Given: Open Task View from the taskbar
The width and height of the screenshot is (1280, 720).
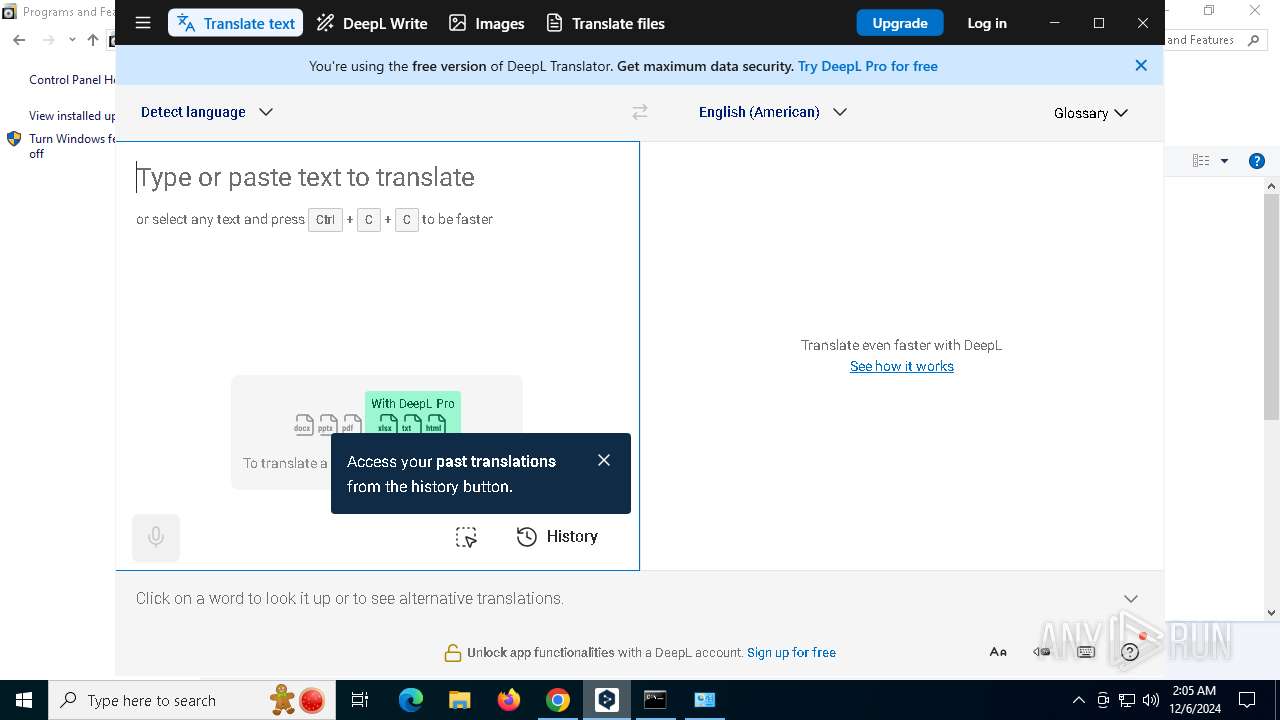Looking at the screenshot, I should (x=361, y=700).
